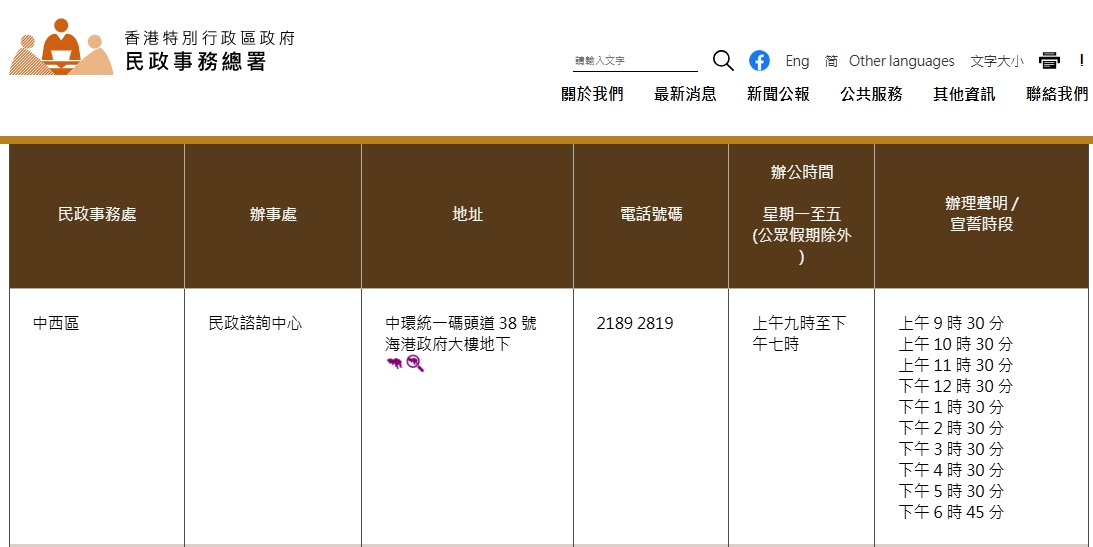The image size is (1093, 547).
Task: Click the 上午 10 時 30 分 time slot
Action: click(956, 344)
